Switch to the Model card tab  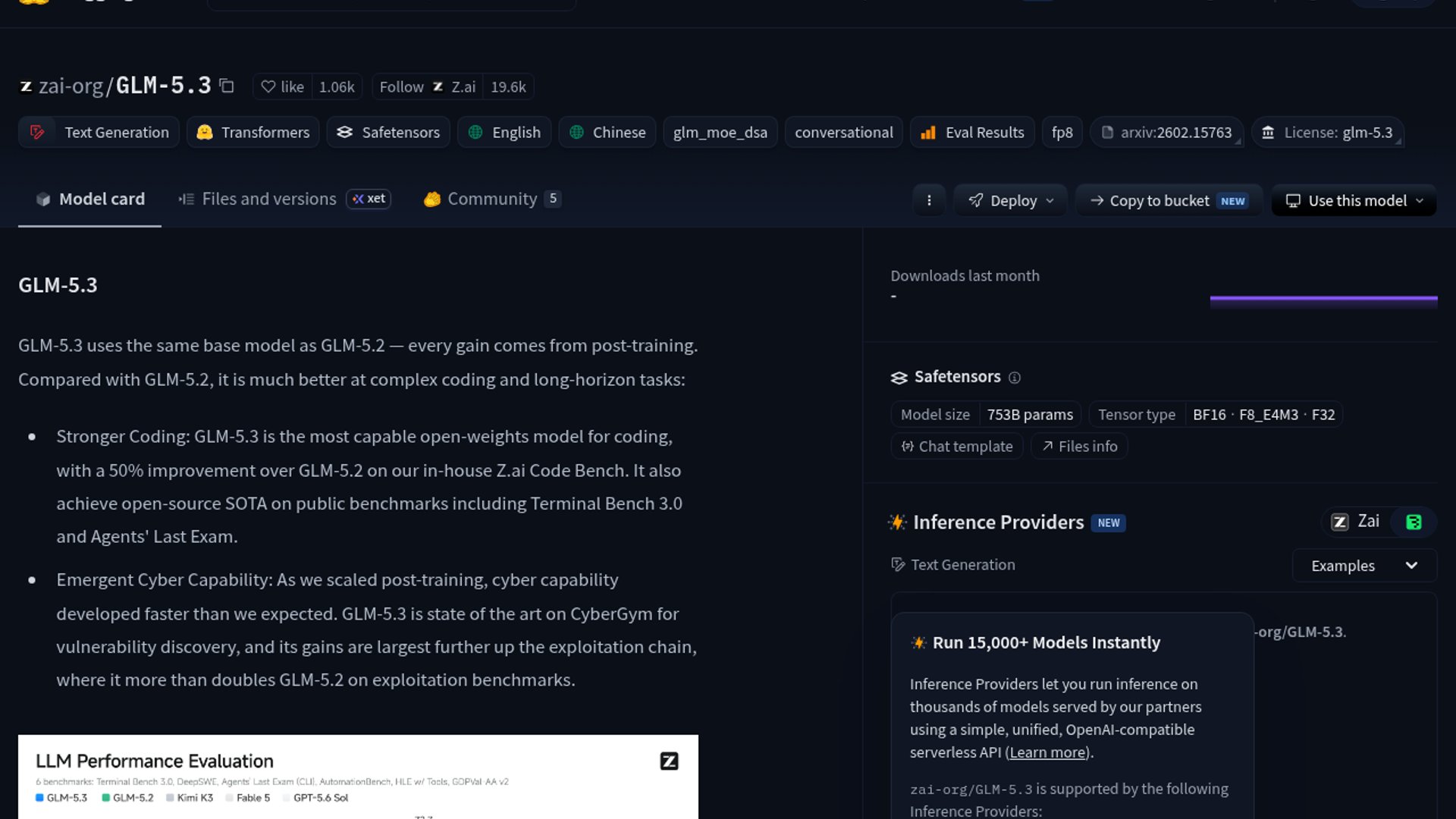[90, 199]
